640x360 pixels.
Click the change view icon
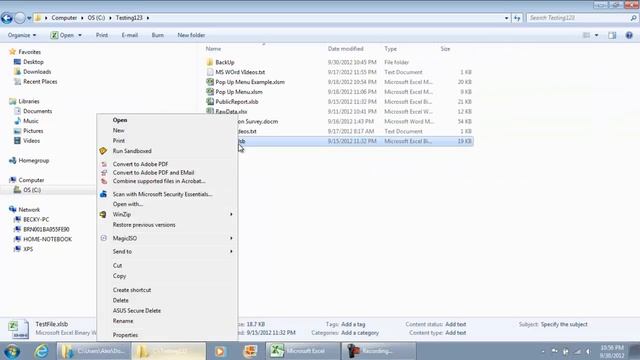[x=586, y=36]
